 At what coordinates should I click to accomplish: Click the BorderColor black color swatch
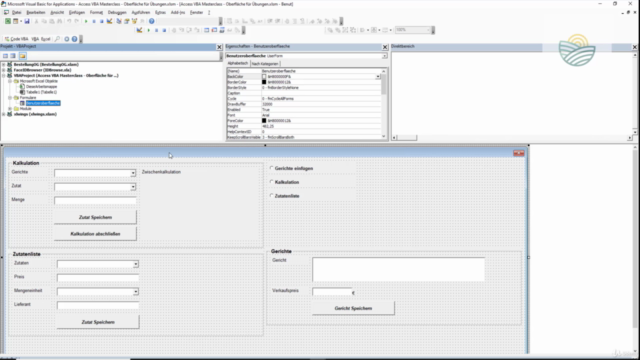click(x=264, y=82)
